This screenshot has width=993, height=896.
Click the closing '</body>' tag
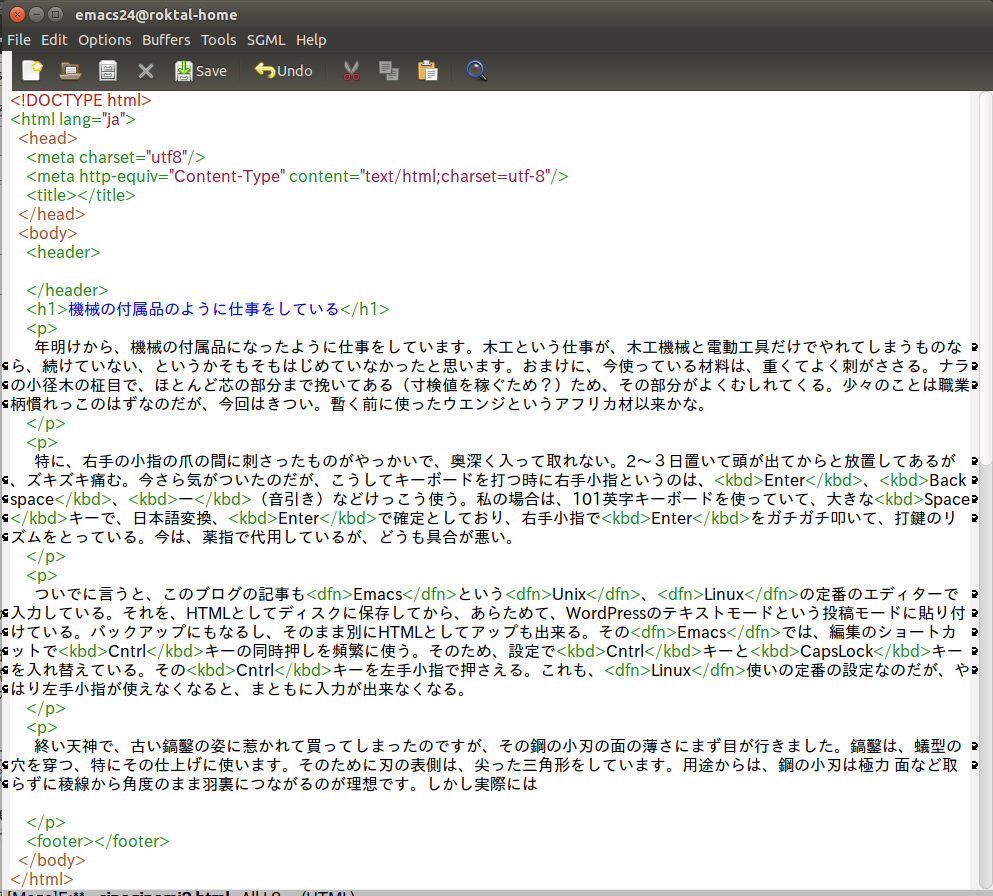pyautogui.click(x=52, y=860)
